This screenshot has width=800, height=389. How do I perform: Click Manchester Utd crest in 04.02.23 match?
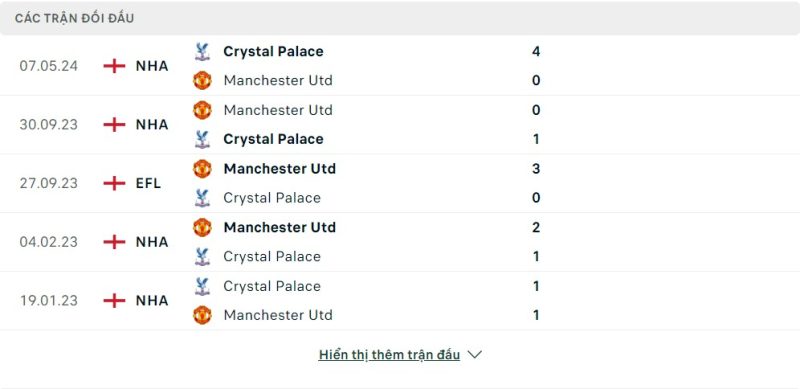pyautogui.click(x=203, y=228)
